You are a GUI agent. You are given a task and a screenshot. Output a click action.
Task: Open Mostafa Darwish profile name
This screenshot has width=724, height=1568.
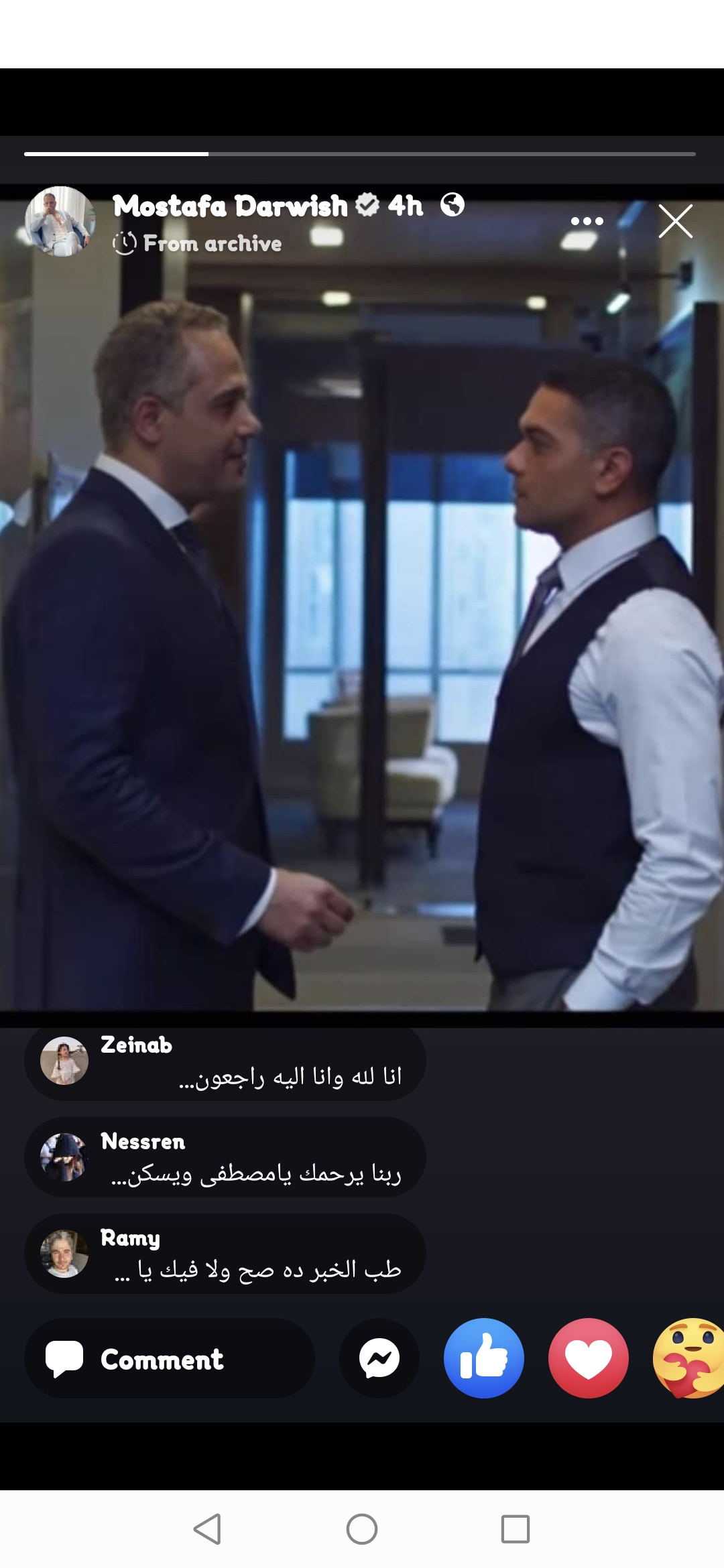pos(230,206)
